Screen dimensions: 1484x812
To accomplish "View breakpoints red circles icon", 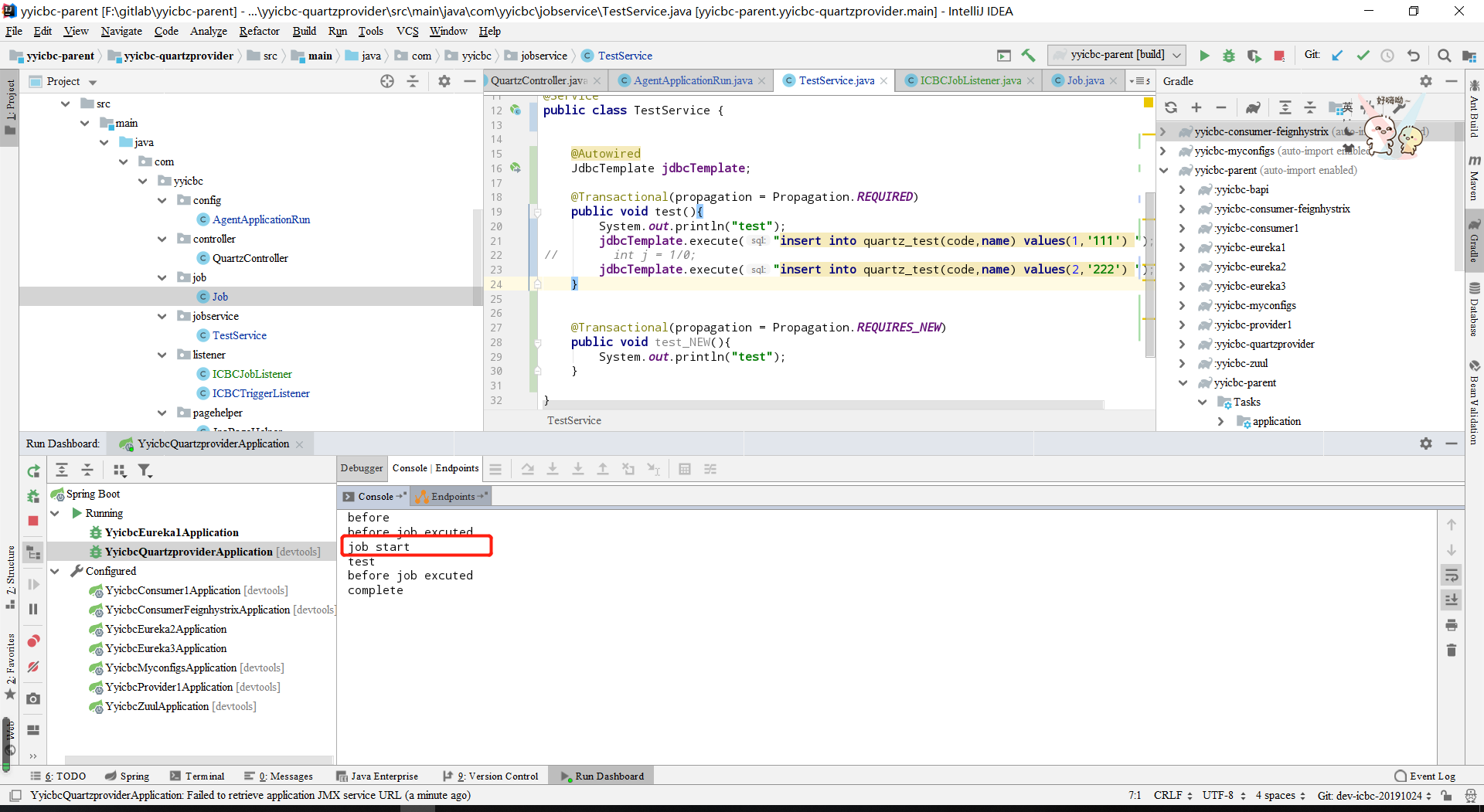I will pos(33,641).
